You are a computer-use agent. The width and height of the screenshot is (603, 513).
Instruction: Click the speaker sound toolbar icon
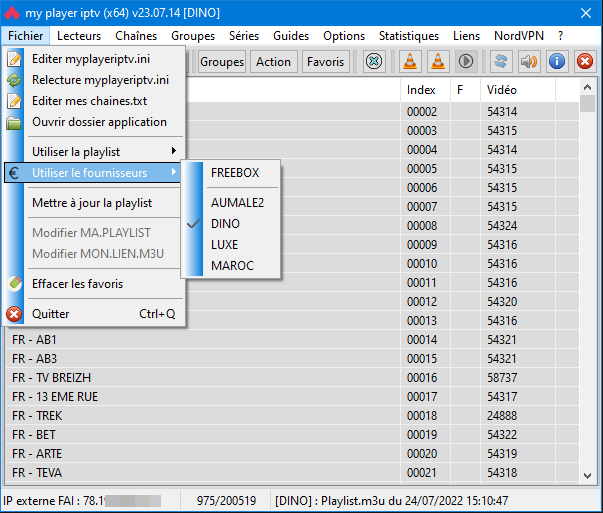click(x=529, y=62)
